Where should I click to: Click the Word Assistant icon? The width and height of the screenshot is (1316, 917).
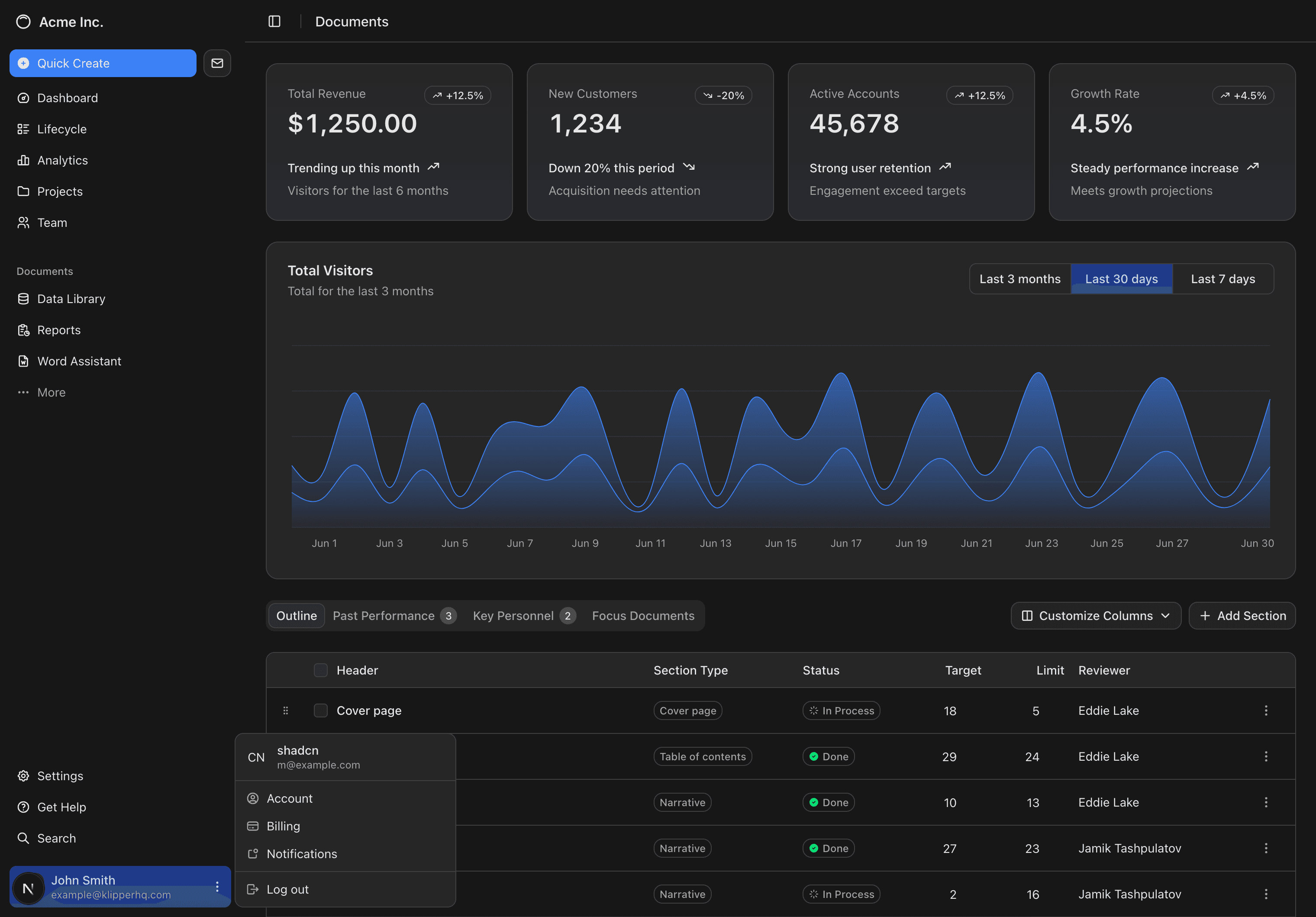click(x=23, y=361)
